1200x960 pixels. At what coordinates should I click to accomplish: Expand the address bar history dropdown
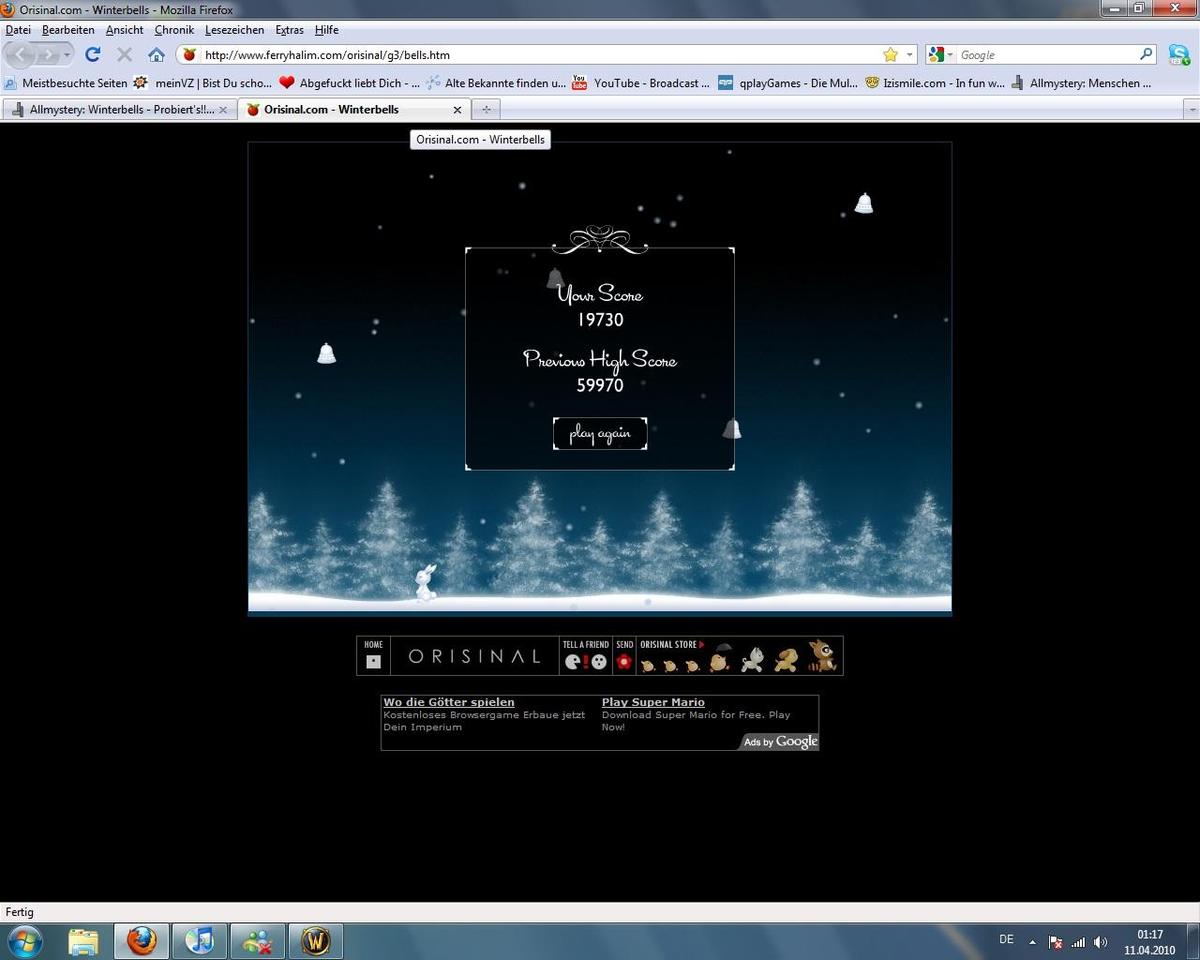pyautogui.click(x=909, y=55)
